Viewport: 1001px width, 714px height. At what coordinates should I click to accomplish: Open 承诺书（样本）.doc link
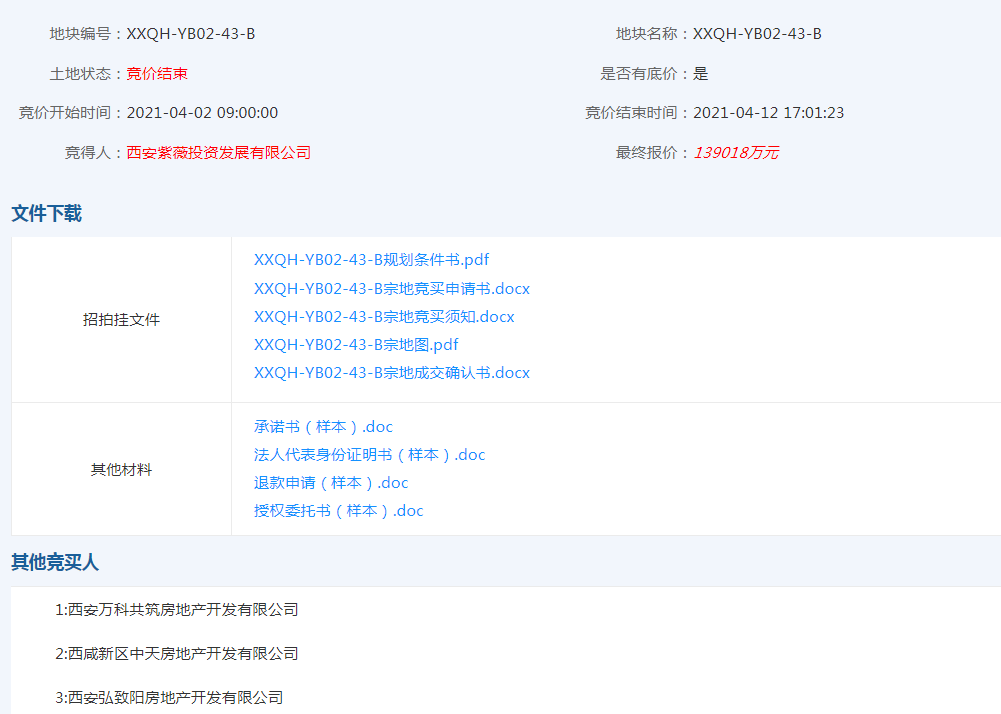click(323, 427)
